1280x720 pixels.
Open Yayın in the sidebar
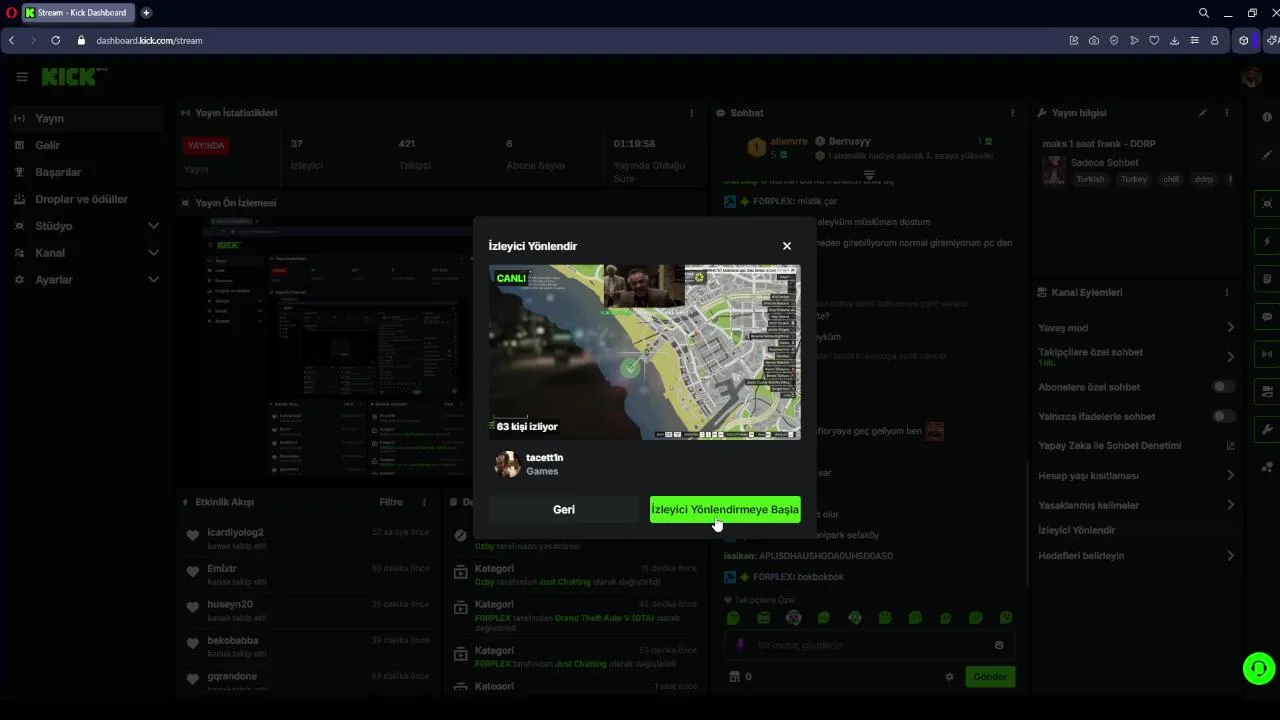85,118
